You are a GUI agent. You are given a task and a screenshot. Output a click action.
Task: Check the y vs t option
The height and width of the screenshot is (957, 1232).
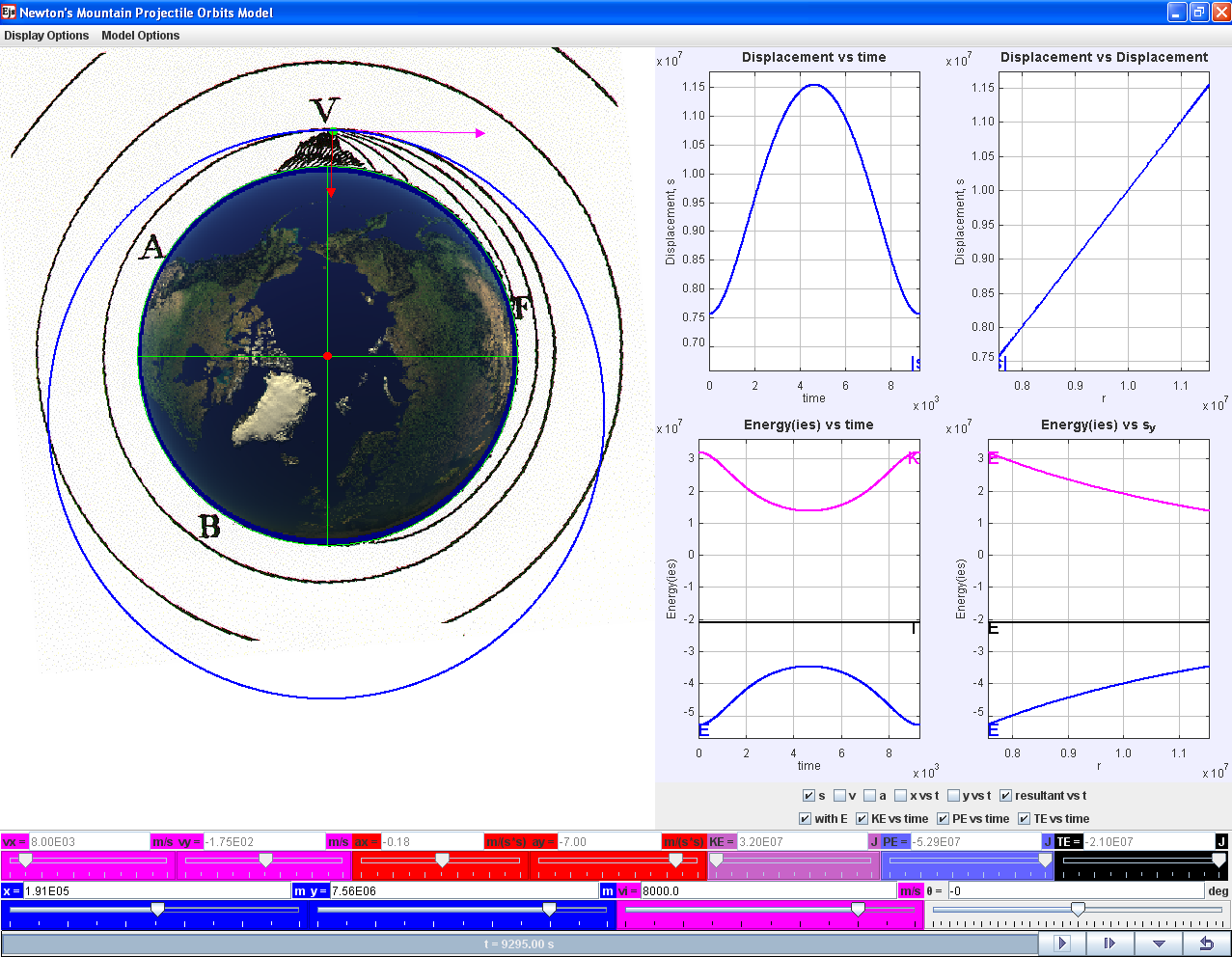coord(951,795)
